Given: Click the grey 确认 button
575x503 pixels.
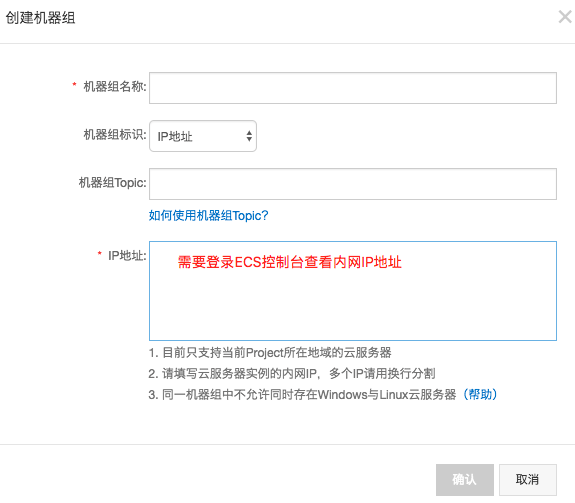Looking at the screenshot, I should tap(465, 480).
